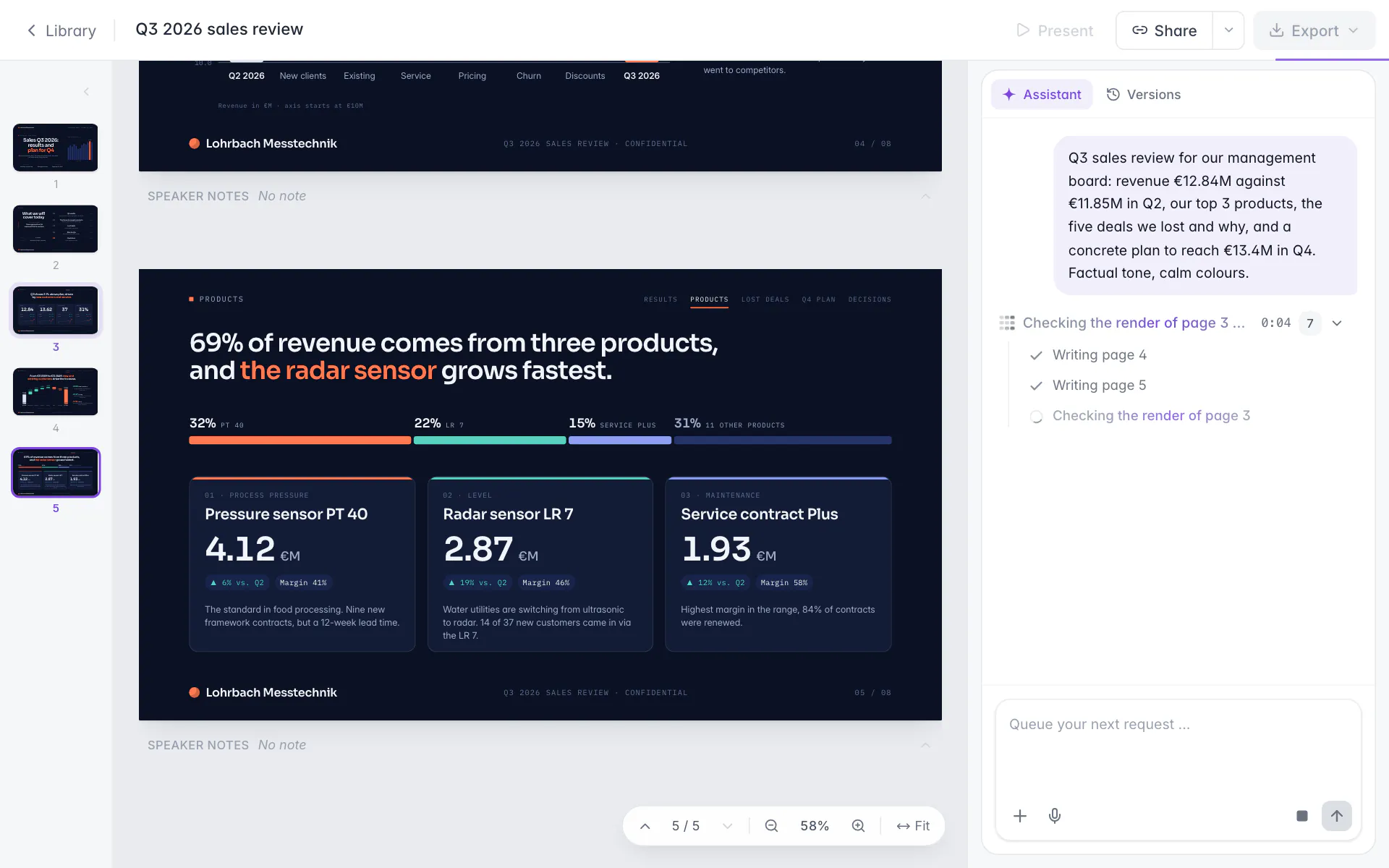Click the send arrow button
This screenshot has width=1389, height=868.
[1337, 816]
